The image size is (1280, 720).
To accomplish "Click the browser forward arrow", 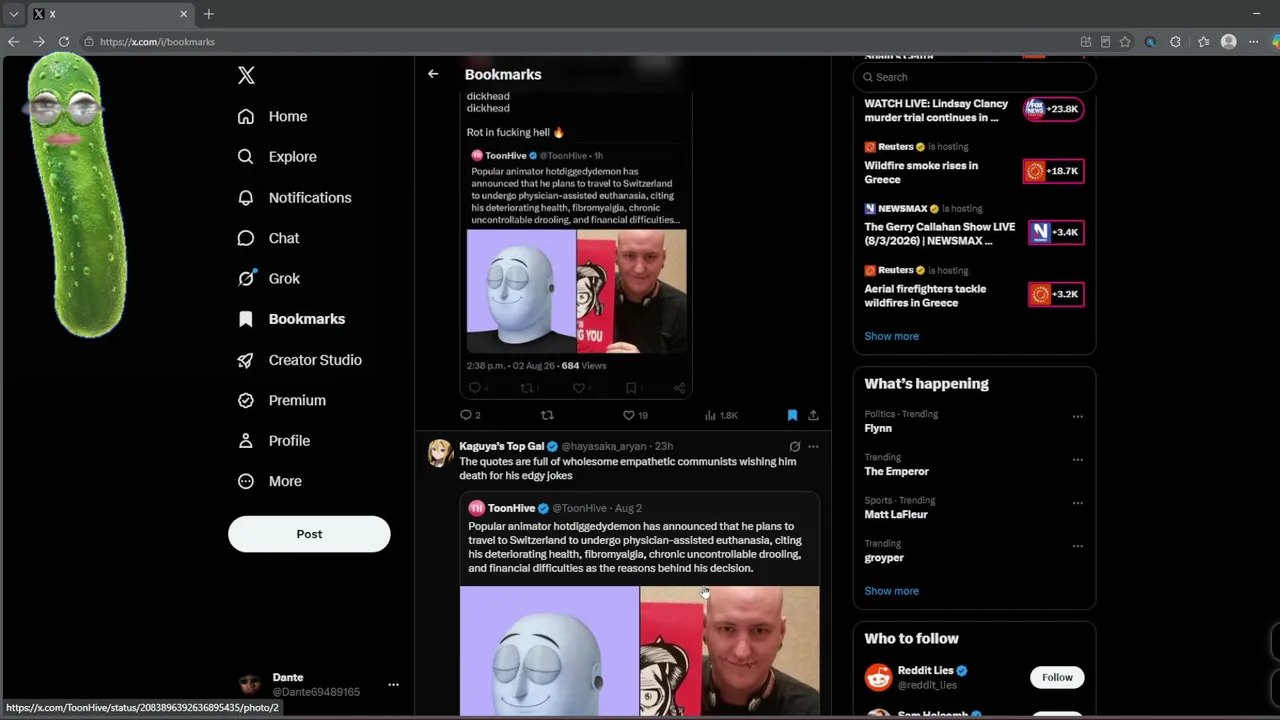I will pyautogui.click(x=38, y=42).
